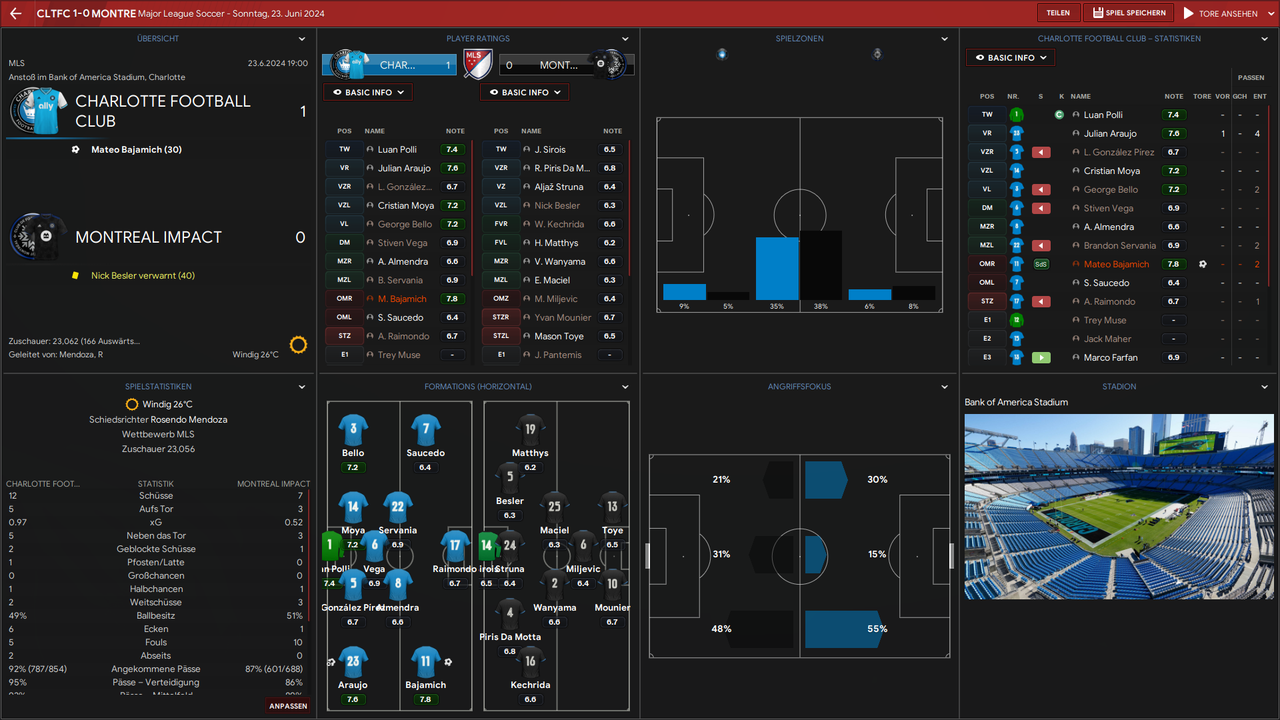Open the Charlotte Statistiken panel dropdown

pyautogui.click(x=1266, y=39)
